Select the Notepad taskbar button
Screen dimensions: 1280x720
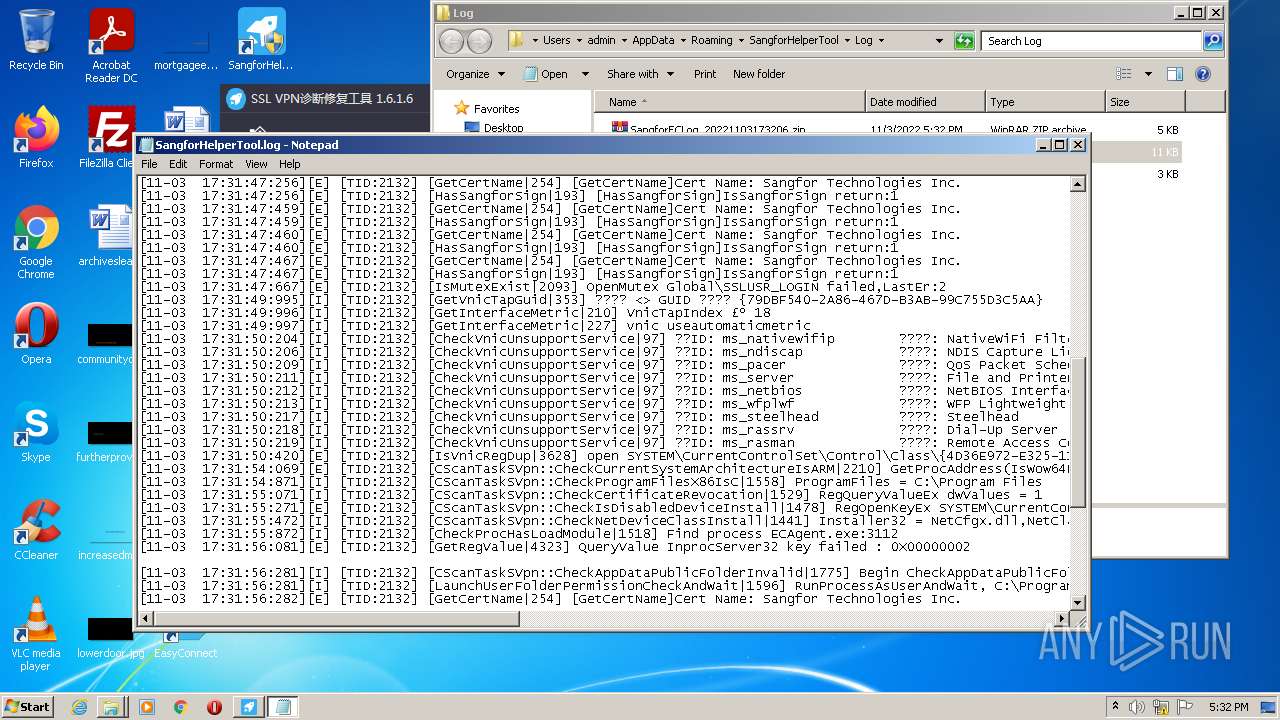(283, 707)
